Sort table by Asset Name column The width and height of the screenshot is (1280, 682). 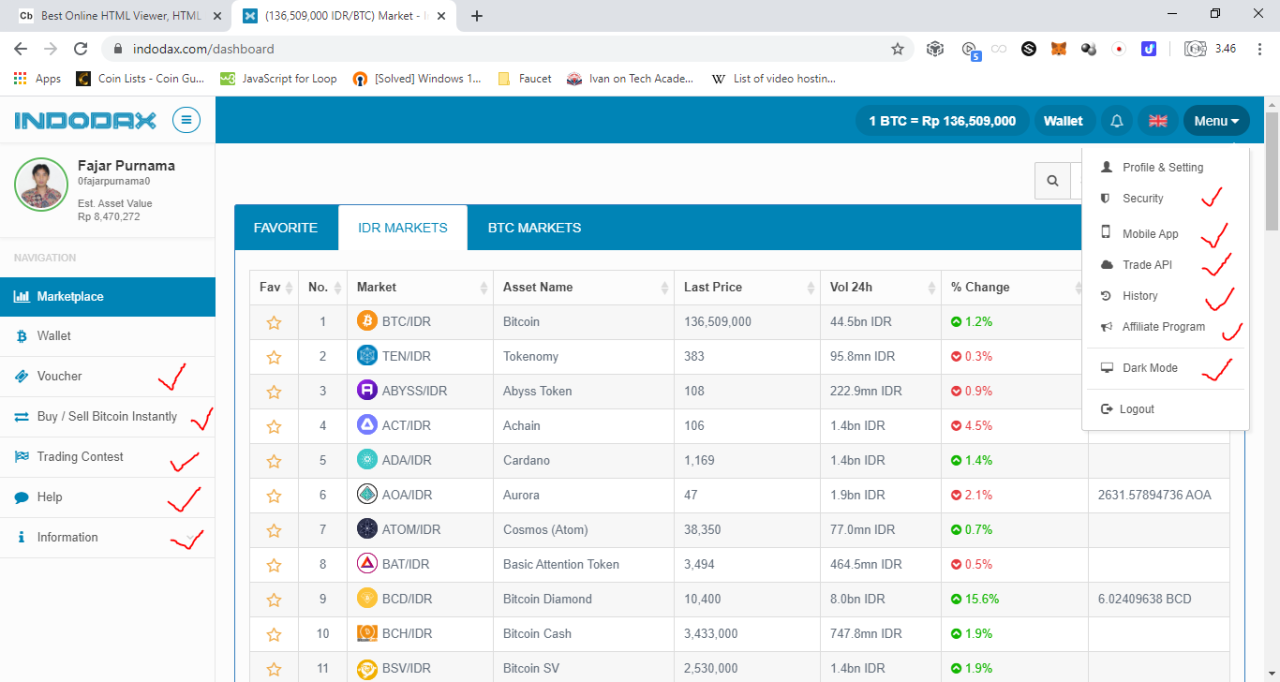coord(584,287)
